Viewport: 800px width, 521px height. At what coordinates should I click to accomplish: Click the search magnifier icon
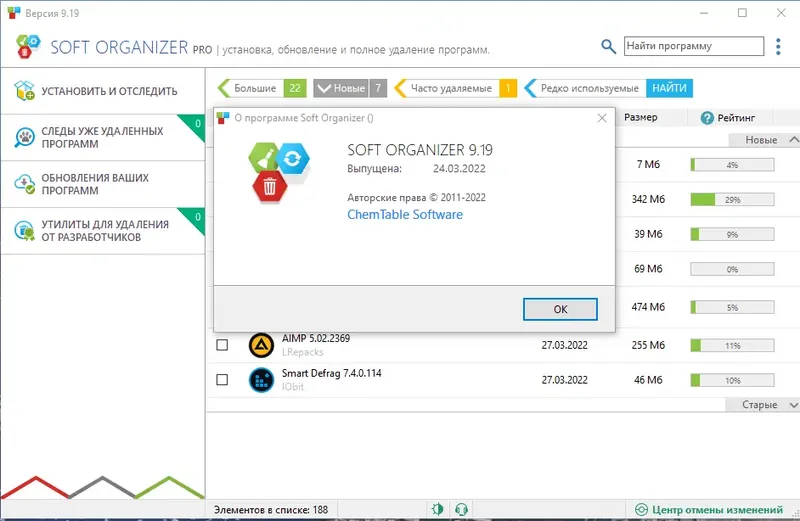pyautogui.click(x=608, y=46)
